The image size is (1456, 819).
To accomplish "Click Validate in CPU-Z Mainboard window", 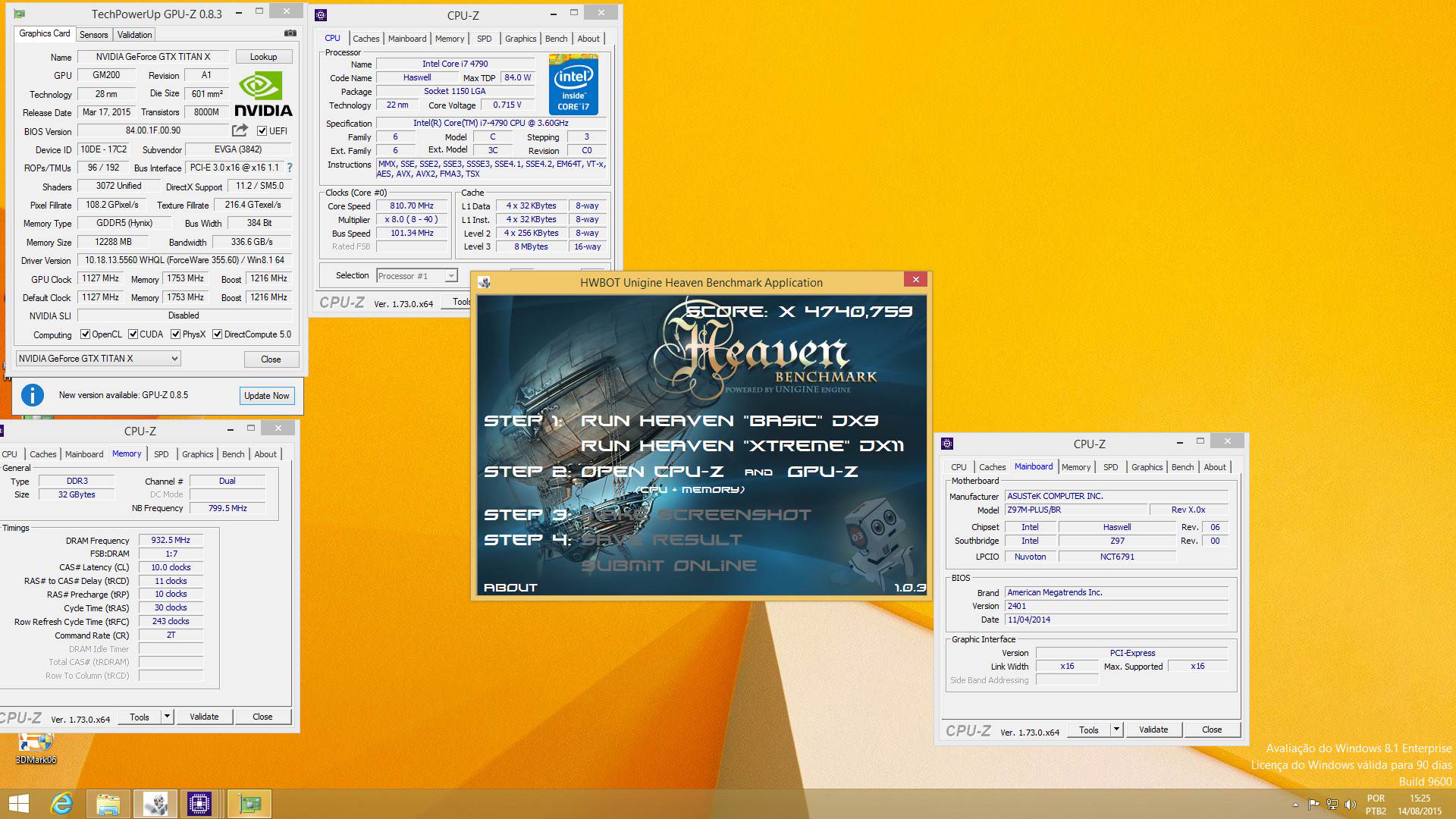I will [x=1153, y=730].
